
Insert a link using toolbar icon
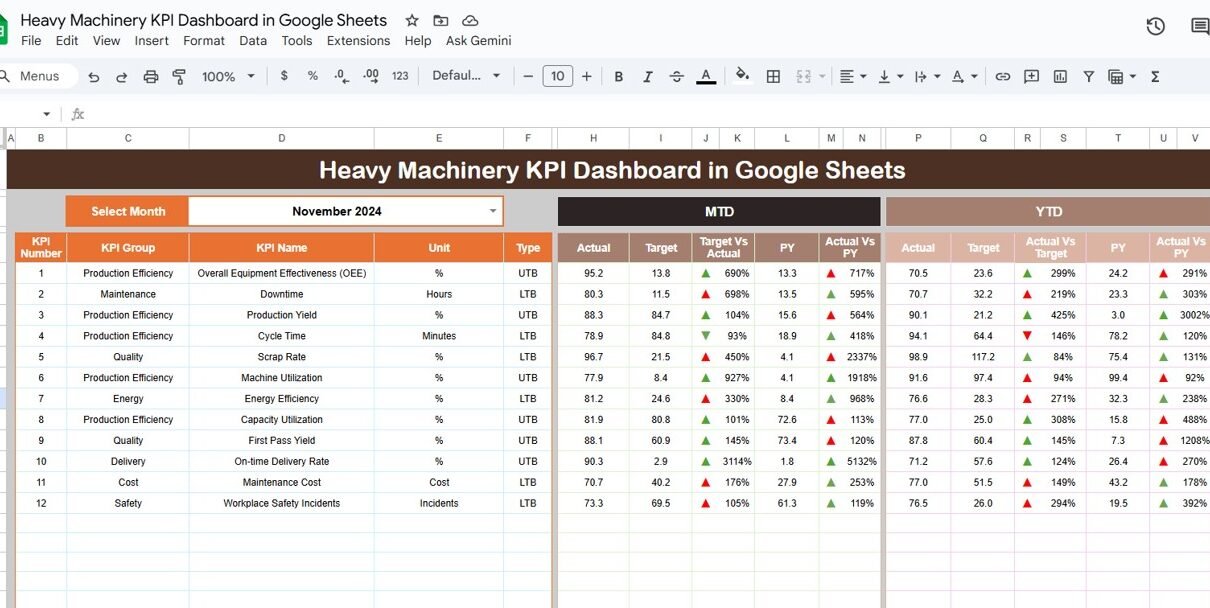pos(1002,77)
